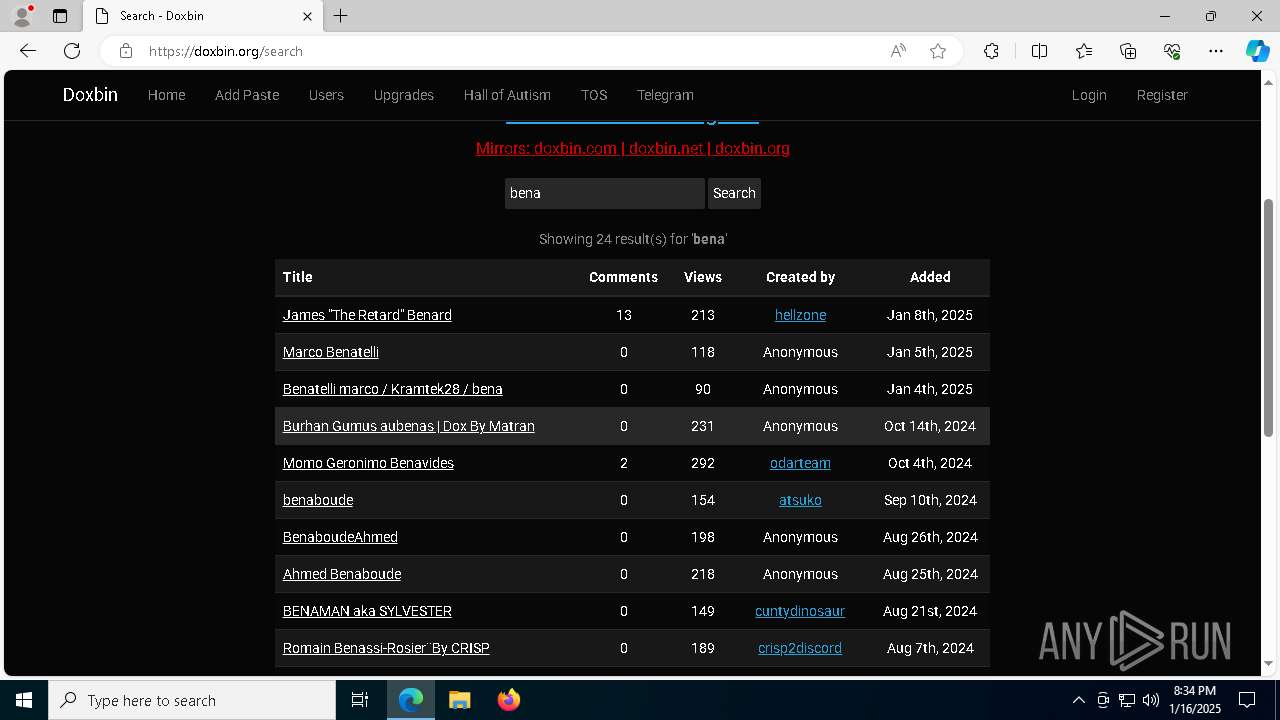1280x720 pixels.
Task: Open Browser essentials heart icon
Action: click(1172, 51)
